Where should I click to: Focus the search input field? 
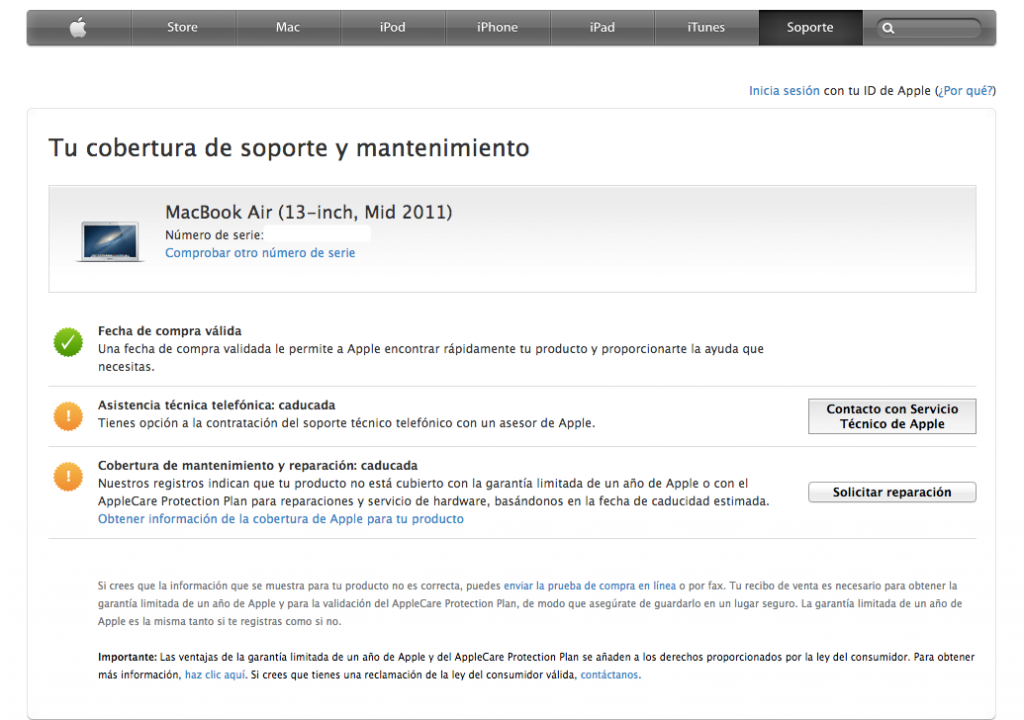928,28
